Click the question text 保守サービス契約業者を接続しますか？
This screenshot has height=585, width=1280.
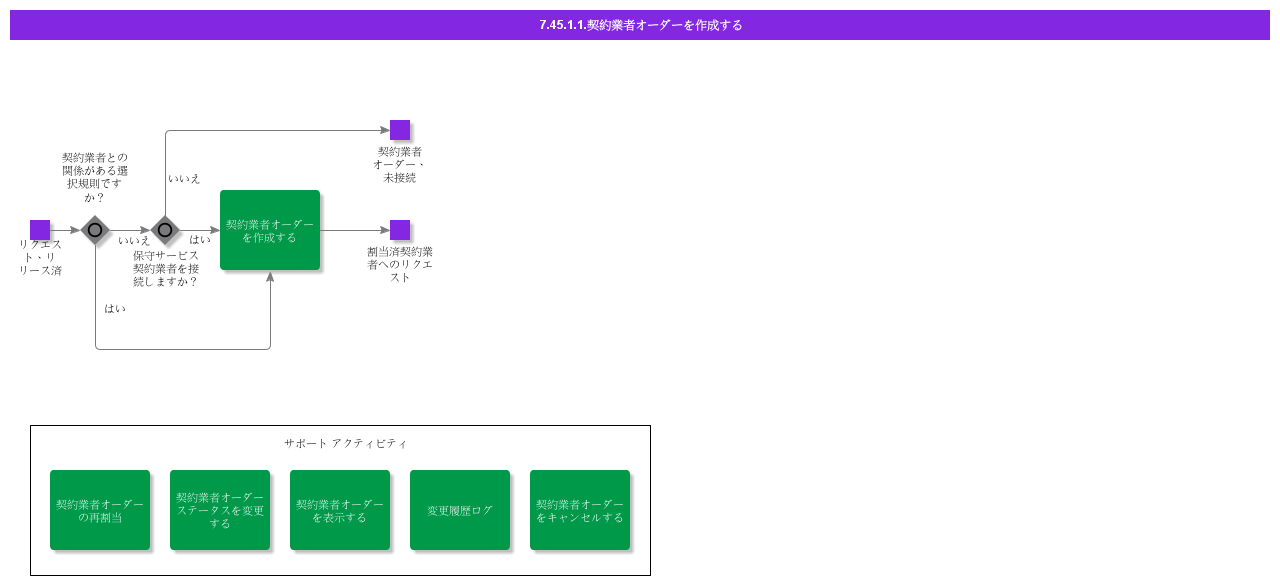(x=166, y=268)
